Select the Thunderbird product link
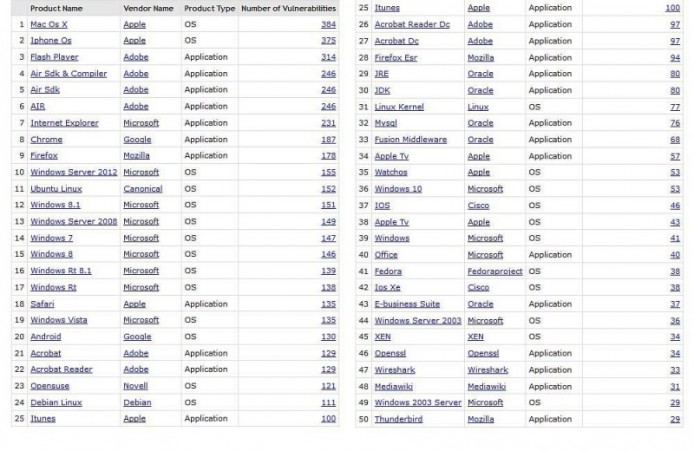This screenshot has width=694, height=451. 397,419
